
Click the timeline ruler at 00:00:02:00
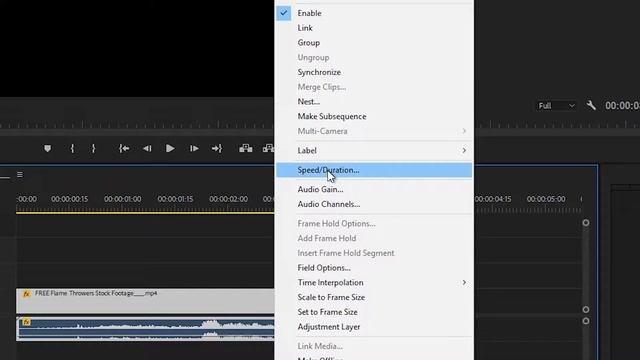tap(229, 199)
